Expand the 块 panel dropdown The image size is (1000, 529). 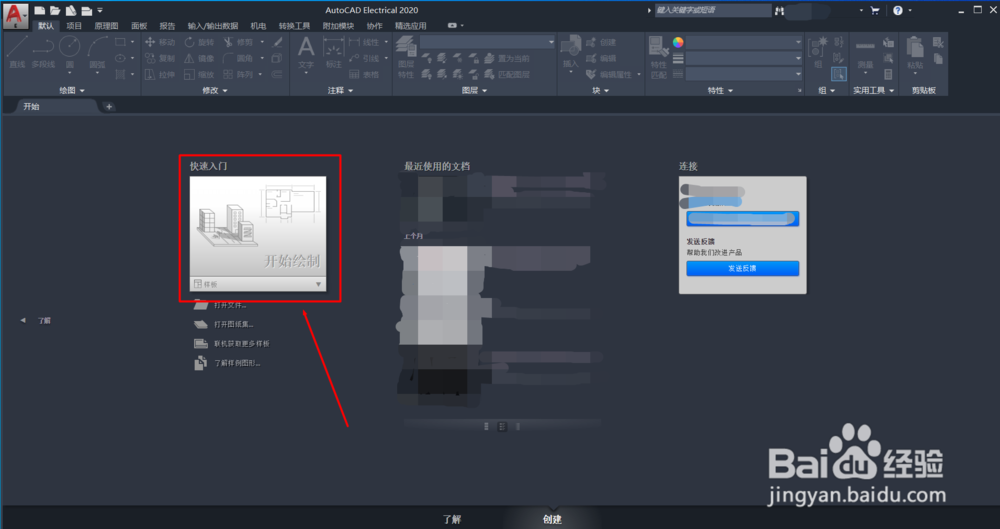coord(600,91)
